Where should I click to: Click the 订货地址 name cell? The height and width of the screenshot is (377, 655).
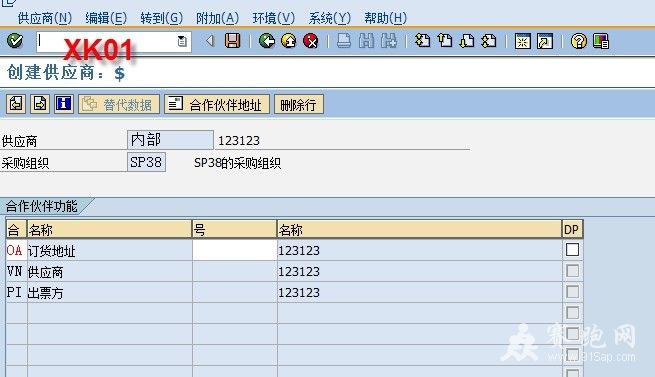[x=109, y=250]
